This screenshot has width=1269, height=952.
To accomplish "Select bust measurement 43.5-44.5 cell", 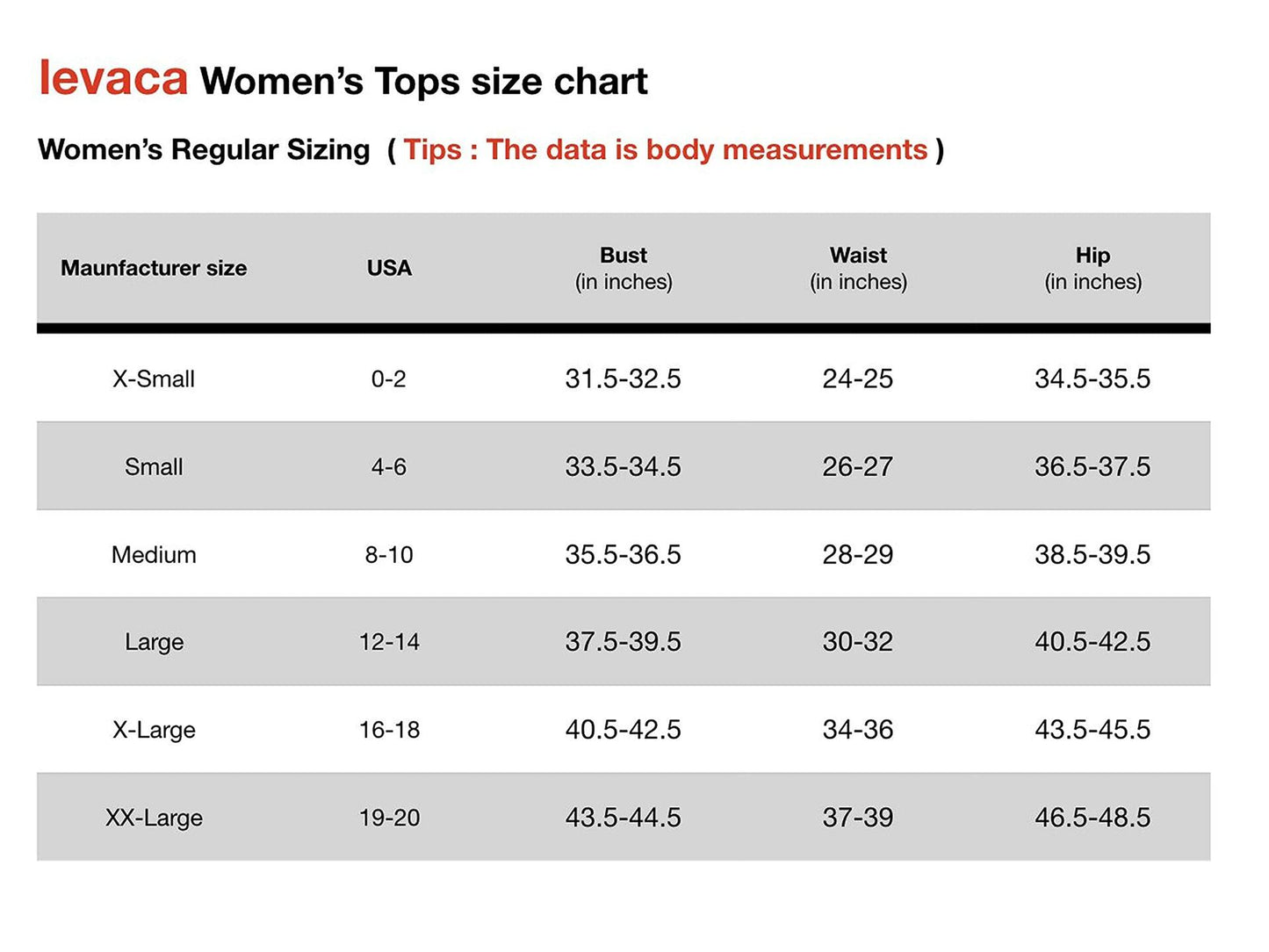I will [x=623, y=818].
